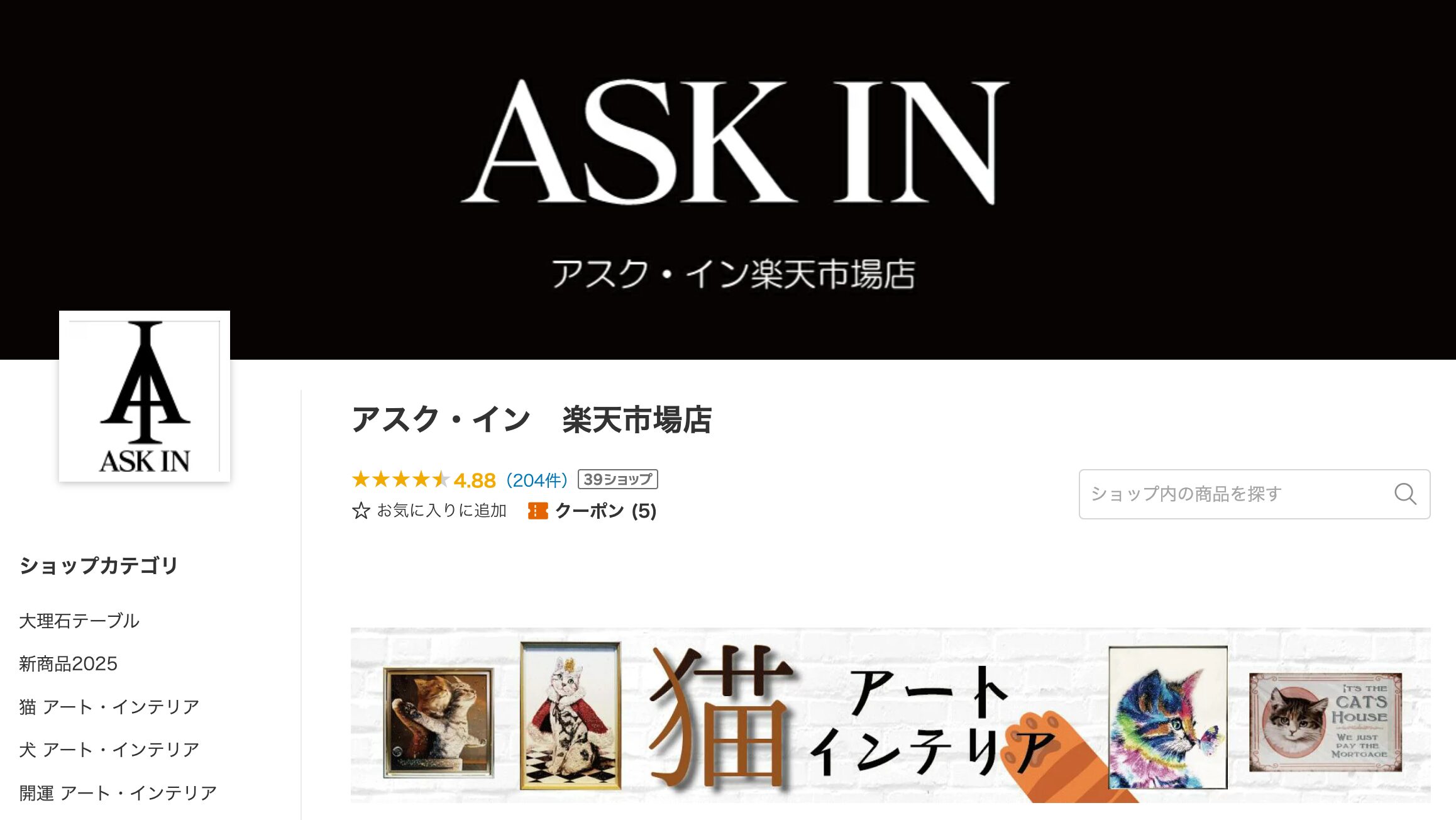Viewport: 1456px width, 820px height.
Task: Click the favorite star outline icon
Action: 361,511
